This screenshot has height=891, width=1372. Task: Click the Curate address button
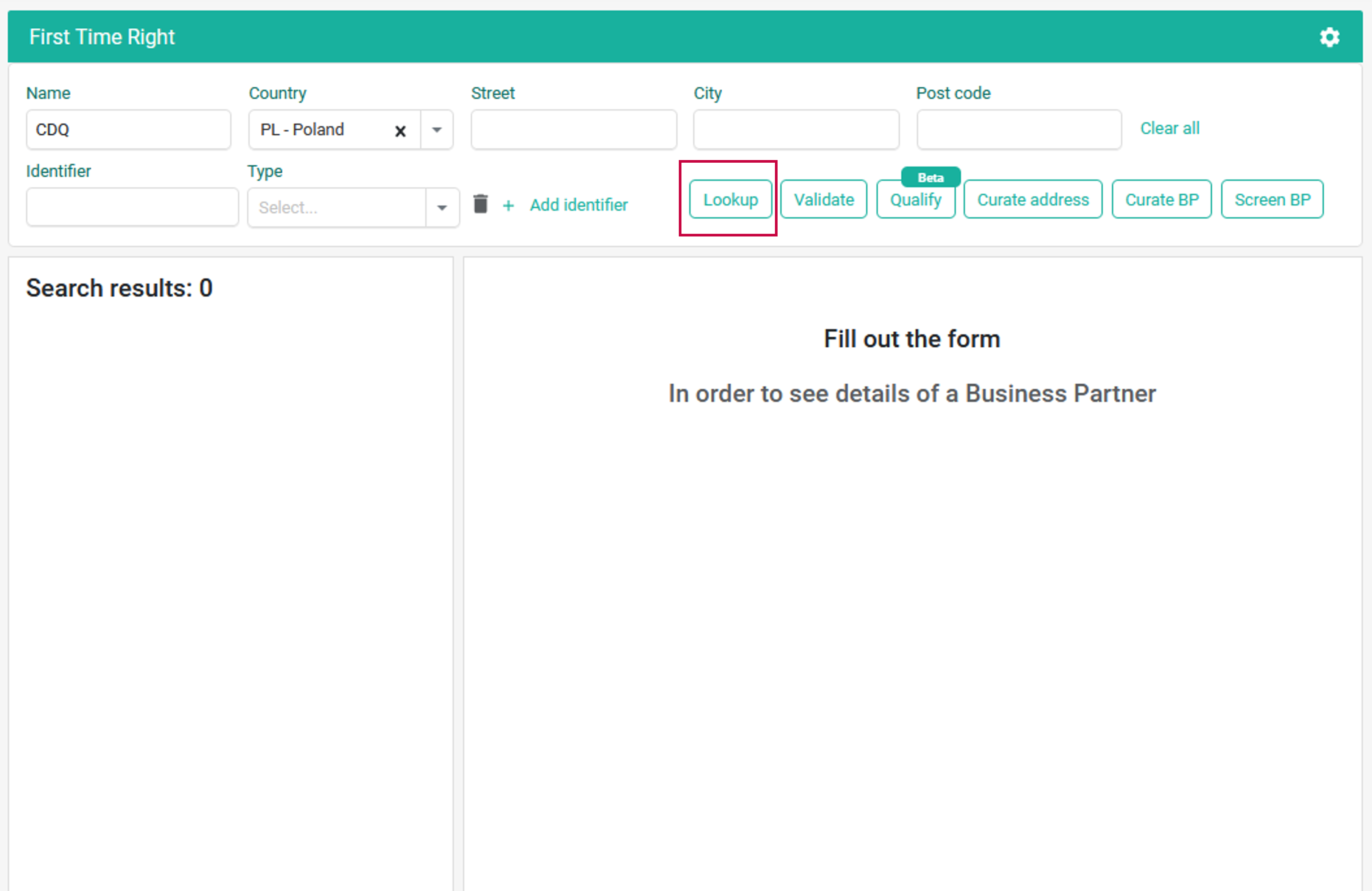coord(1033,199)
